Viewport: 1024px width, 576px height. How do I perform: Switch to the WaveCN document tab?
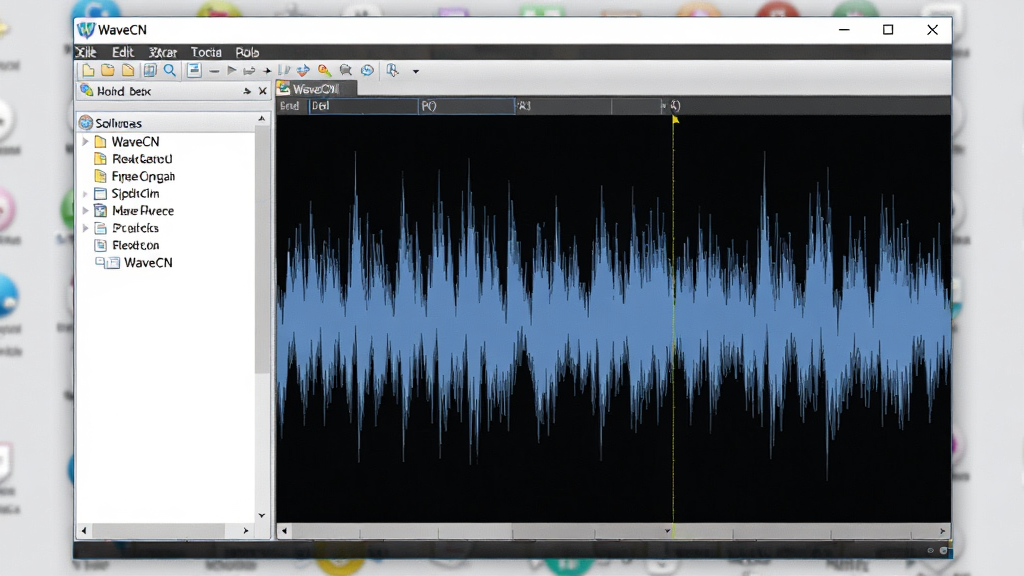pyautogui.click(x=316, y=89)
